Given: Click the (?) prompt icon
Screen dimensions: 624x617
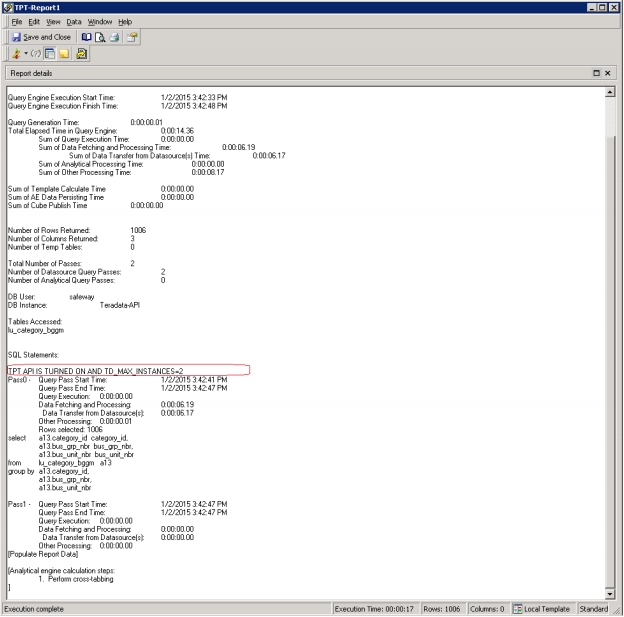Looking at the screenshot, I should (x=36, y=54).
